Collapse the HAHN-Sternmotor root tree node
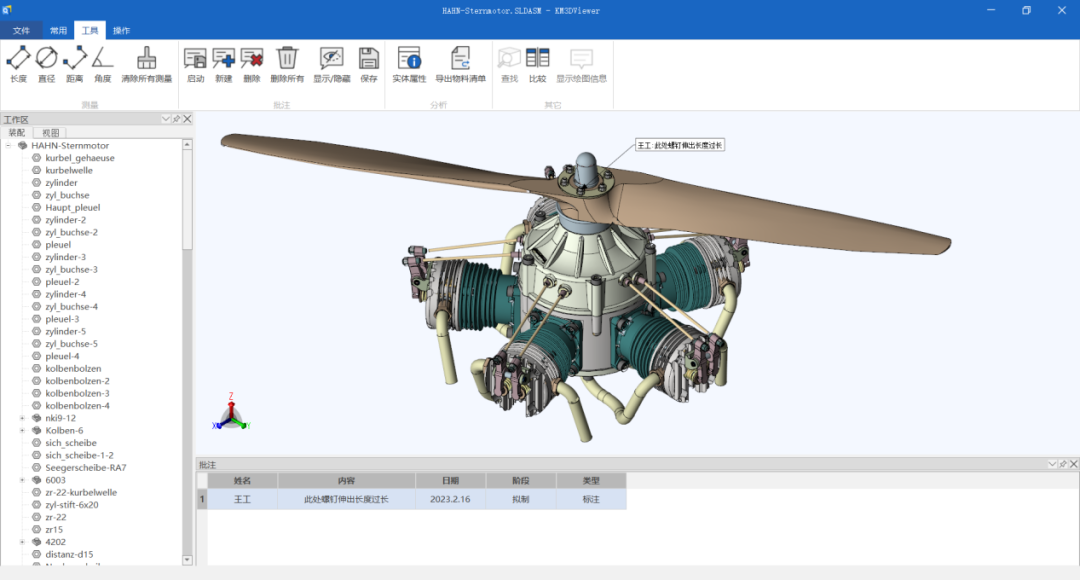The width and height of the screenshot is (1080, 580). coord(8,146)
